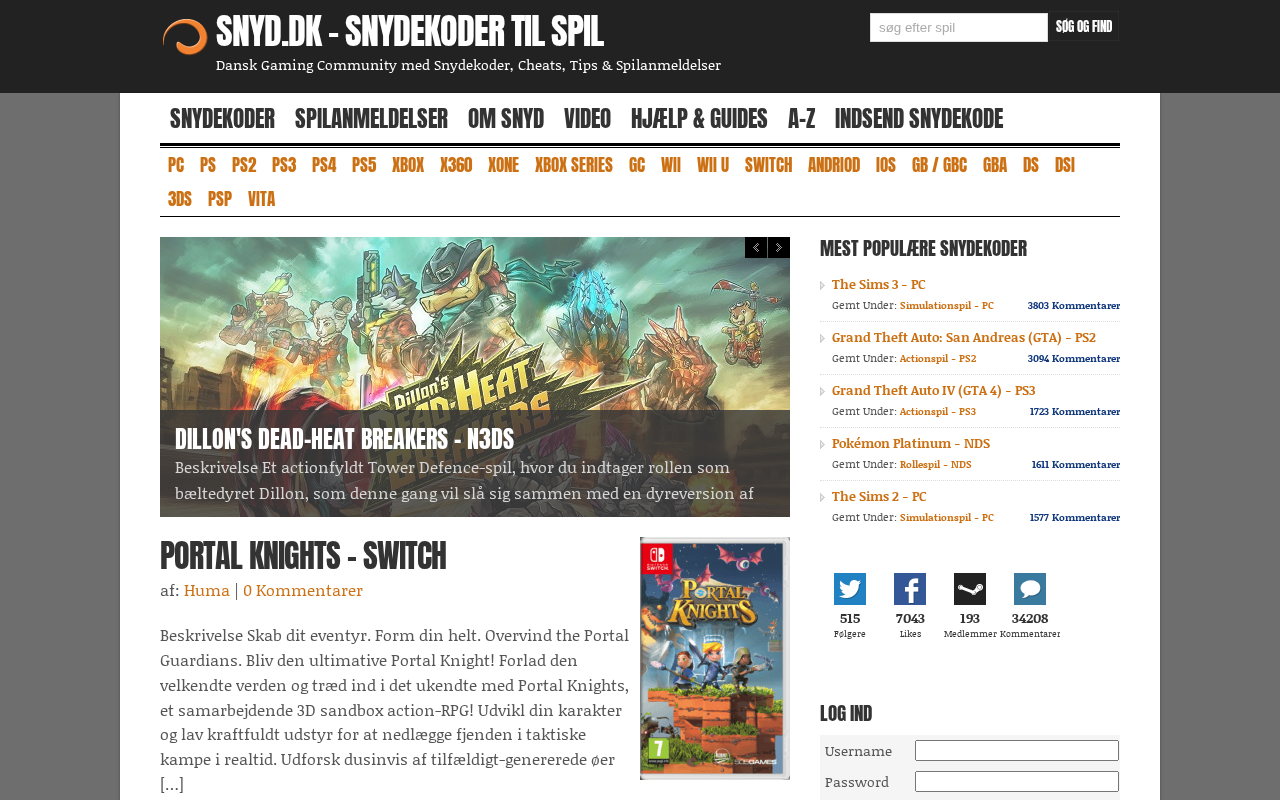Open the '3094 Kommentarer' link

point(1074,359)
